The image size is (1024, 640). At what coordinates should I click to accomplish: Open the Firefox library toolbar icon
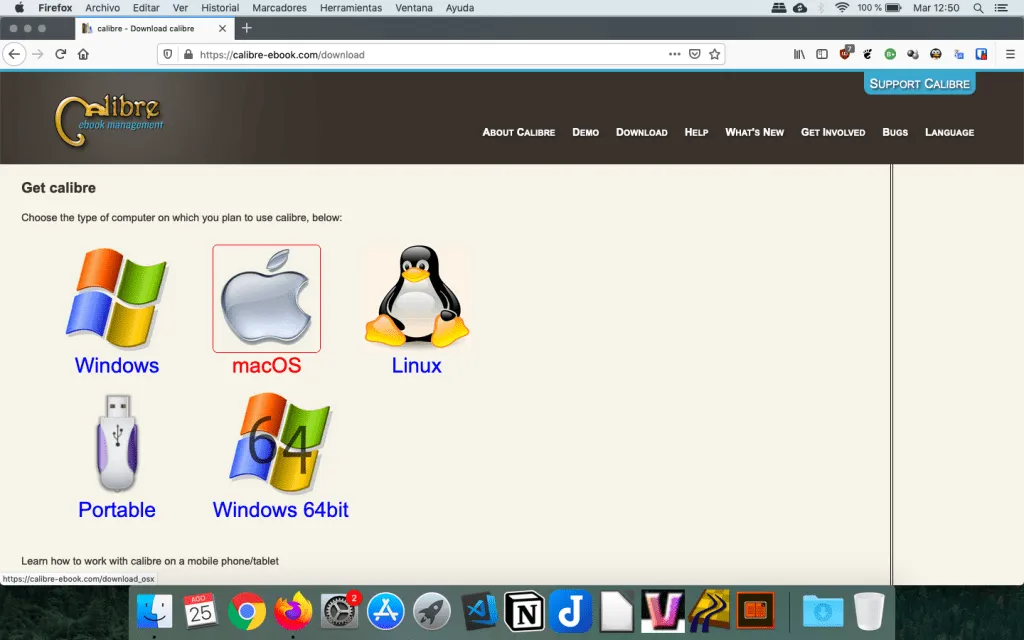coord(799,54)
